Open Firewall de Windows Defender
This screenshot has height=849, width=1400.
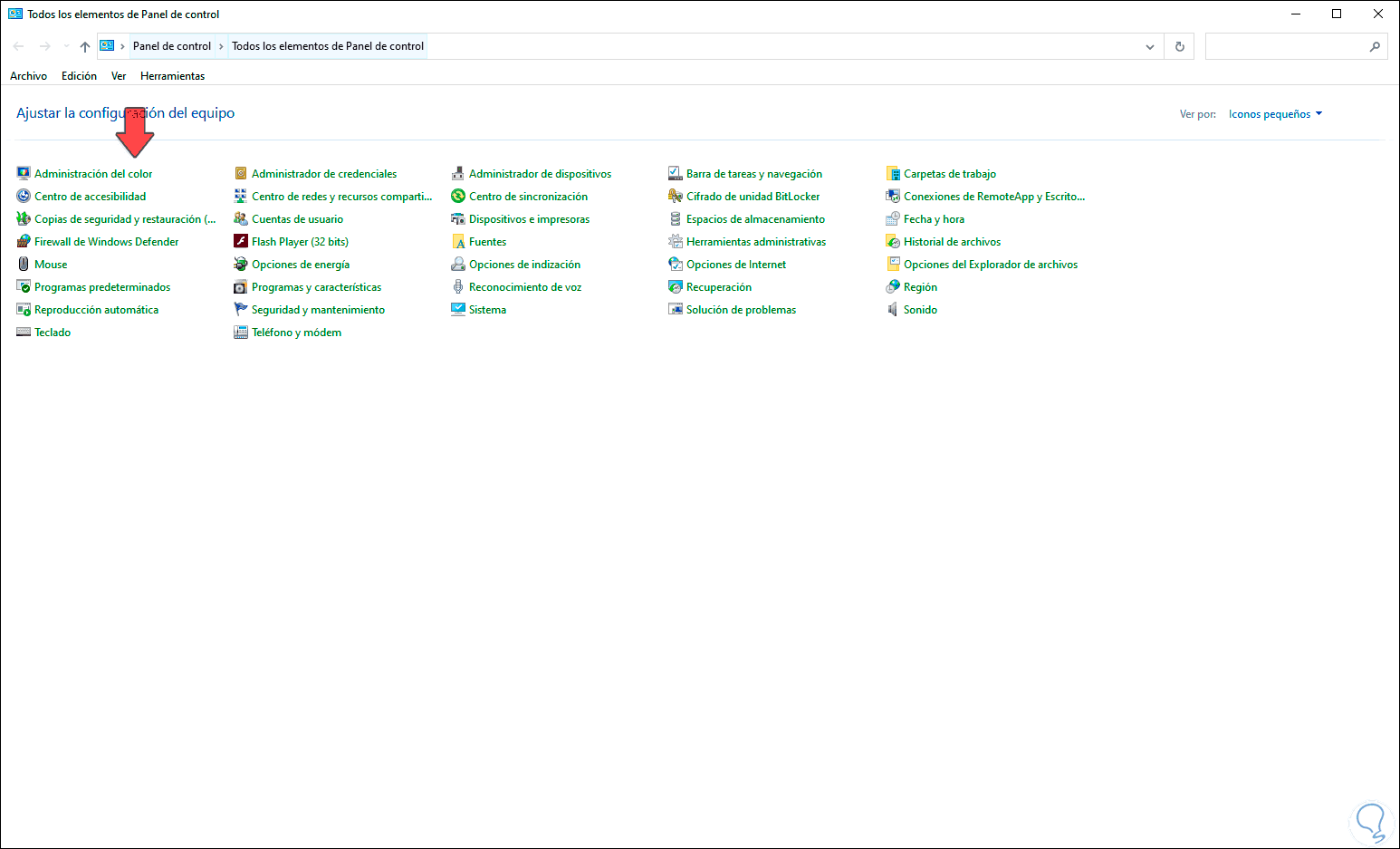(x=106, y=241)
